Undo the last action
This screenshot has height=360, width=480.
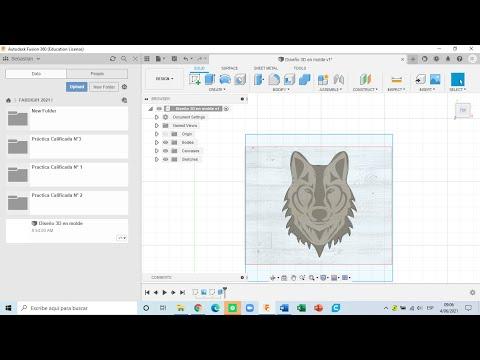pyautogui.click(x=186, y=59)
